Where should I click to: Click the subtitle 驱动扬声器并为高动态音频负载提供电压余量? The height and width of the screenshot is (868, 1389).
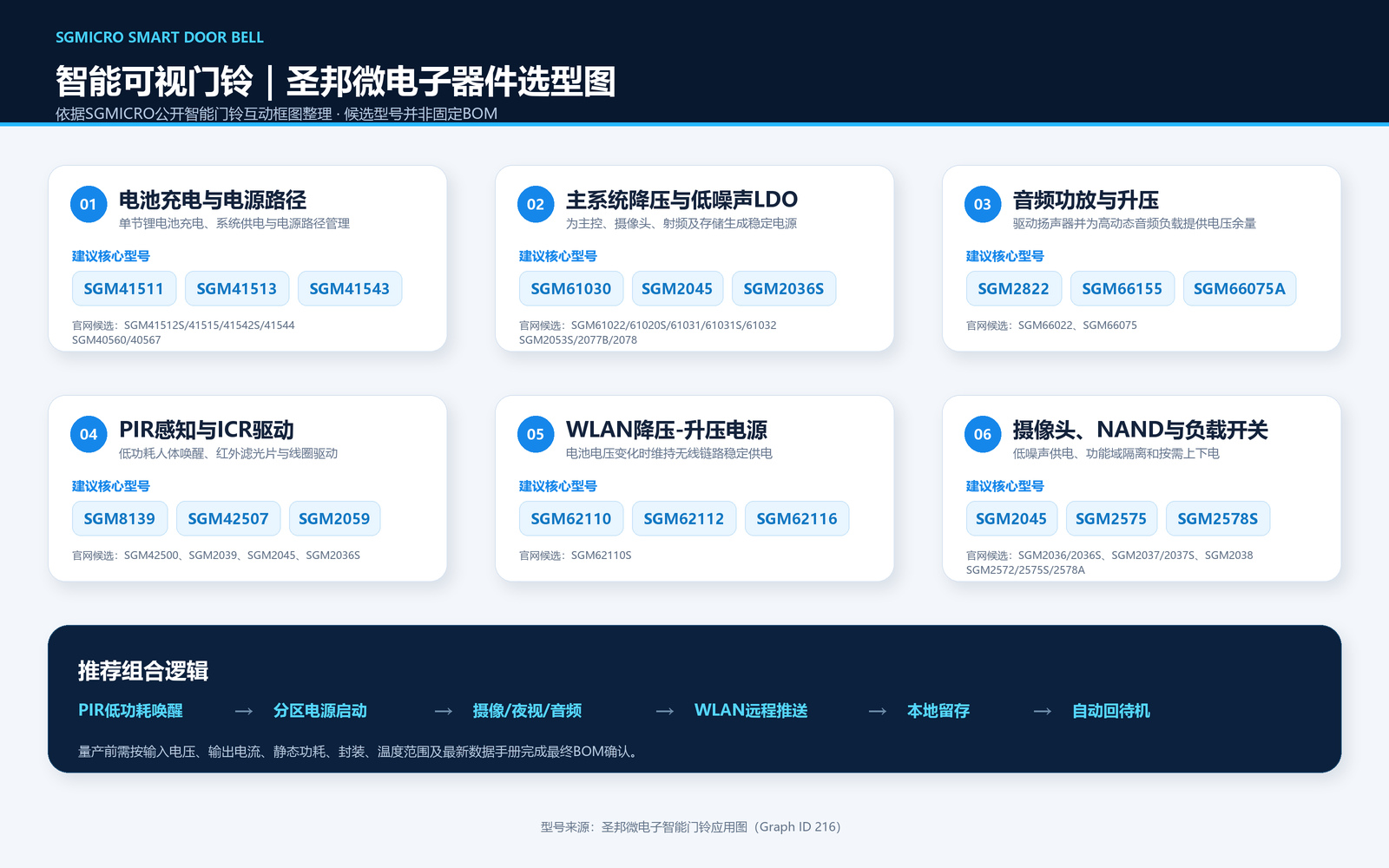click(x=1135, y=224)
